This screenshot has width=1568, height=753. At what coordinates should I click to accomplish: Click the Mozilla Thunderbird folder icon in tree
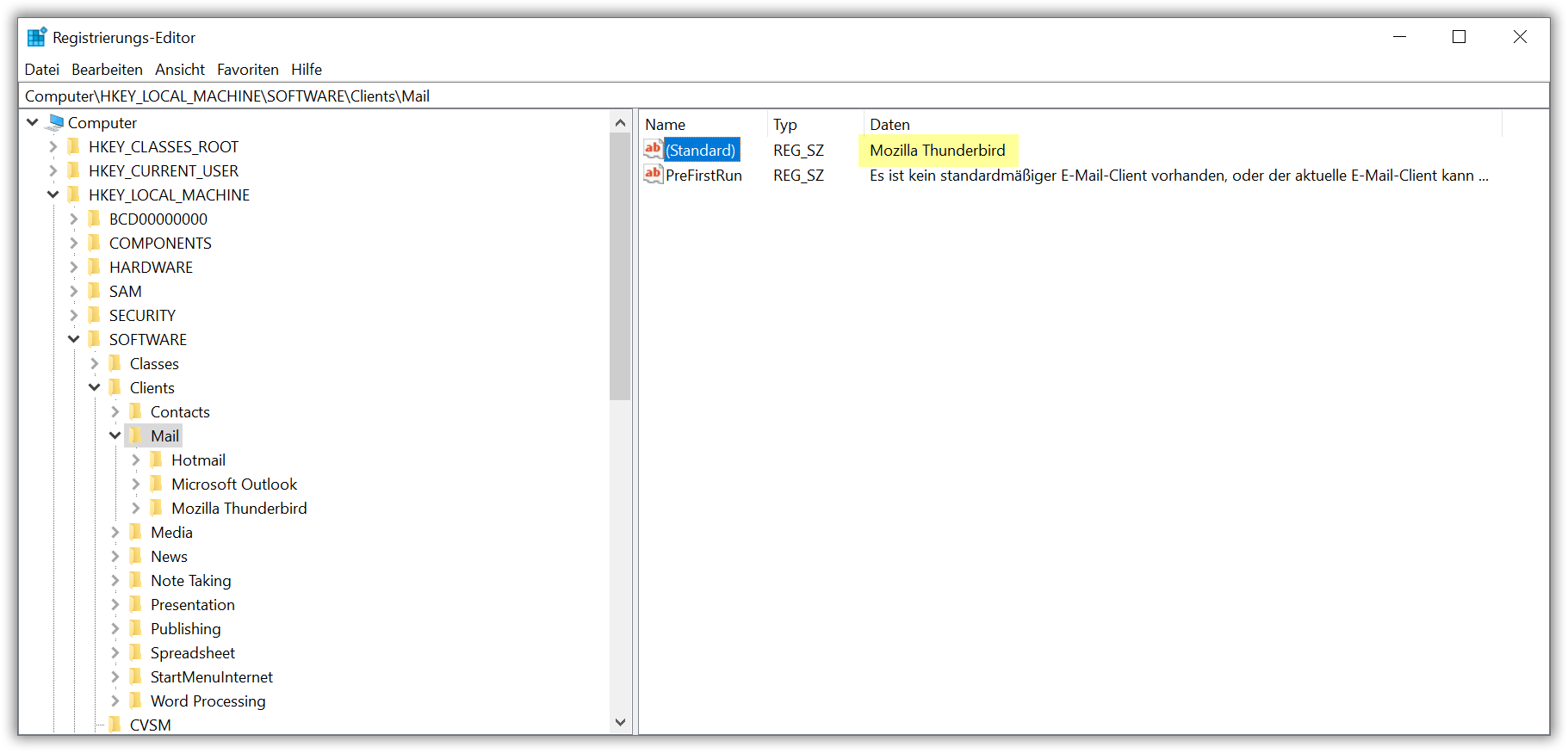pos(157,508)
